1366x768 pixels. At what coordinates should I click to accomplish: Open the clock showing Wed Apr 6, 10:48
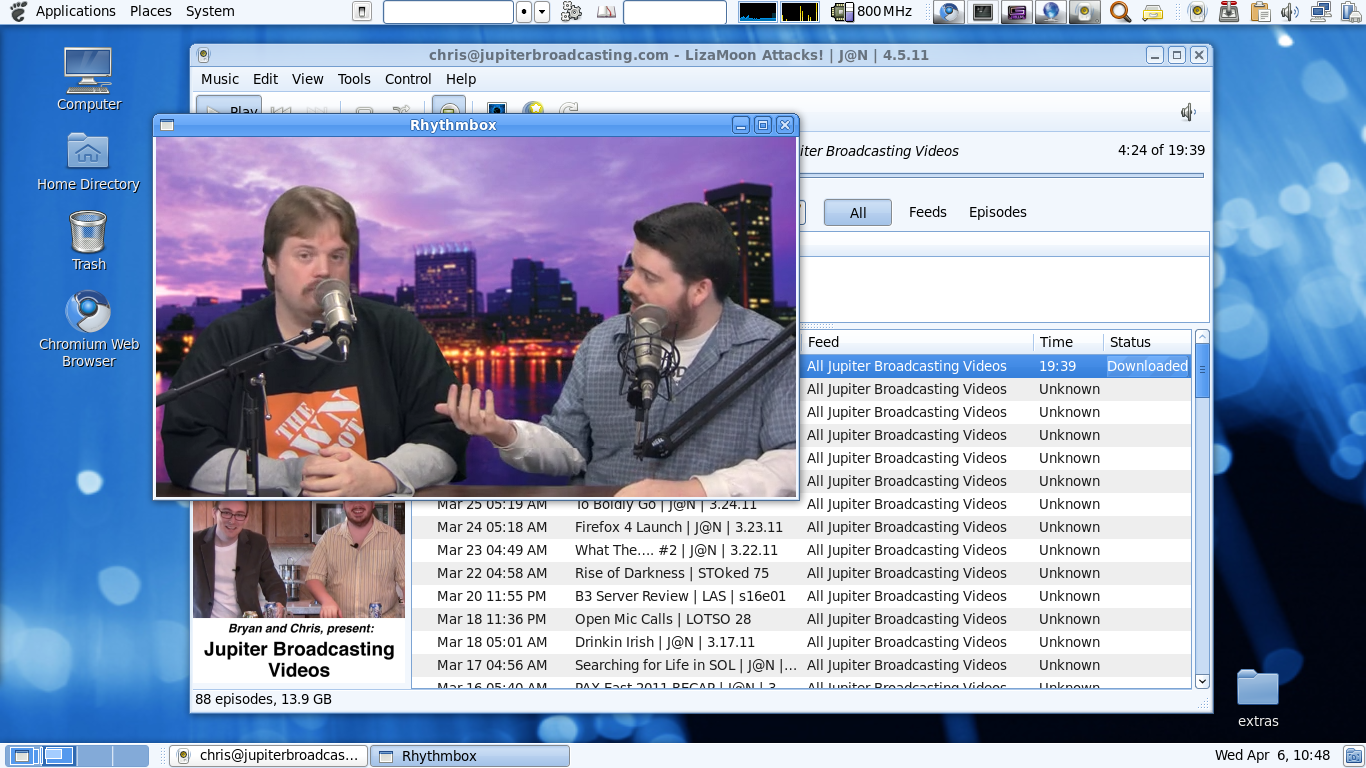point(1272,755)
